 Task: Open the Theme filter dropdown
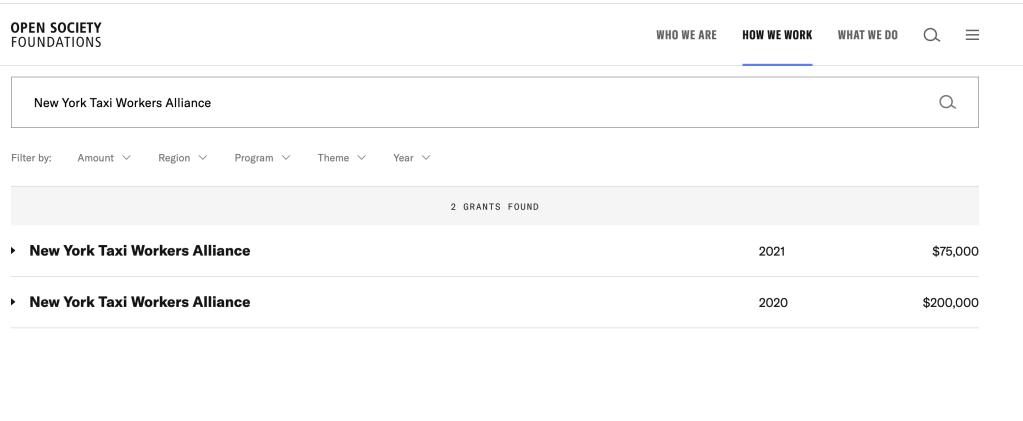pyautogui.click(x=342, y=158)
